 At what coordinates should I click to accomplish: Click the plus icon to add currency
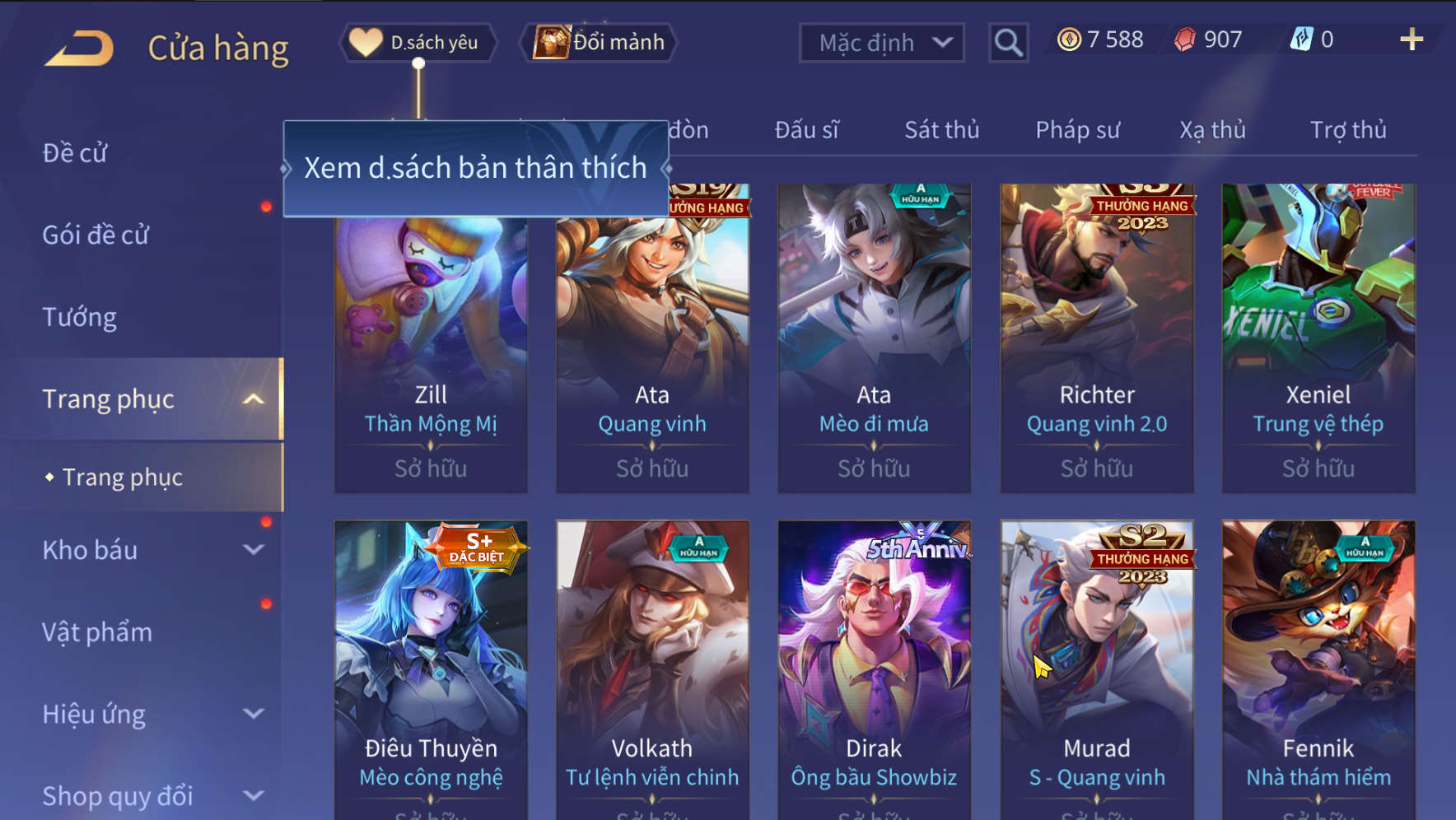click(1412, 39)
